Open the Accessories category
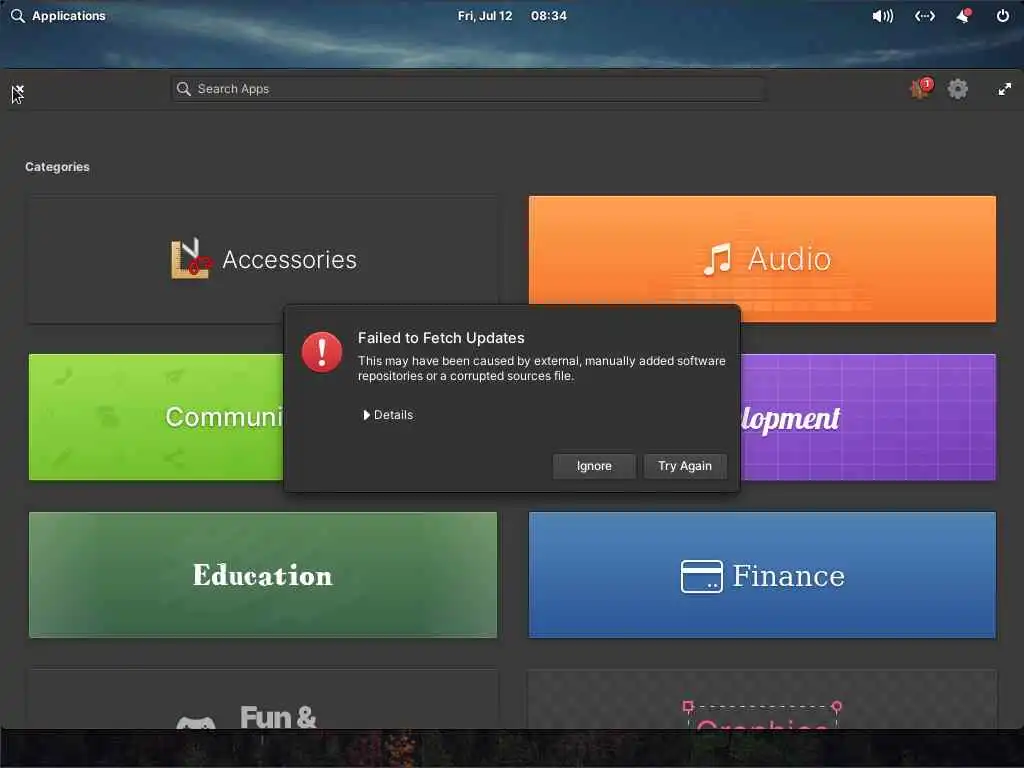Image resolution: width=1024 pixels, height=768 pixels. tap(263, 259)
